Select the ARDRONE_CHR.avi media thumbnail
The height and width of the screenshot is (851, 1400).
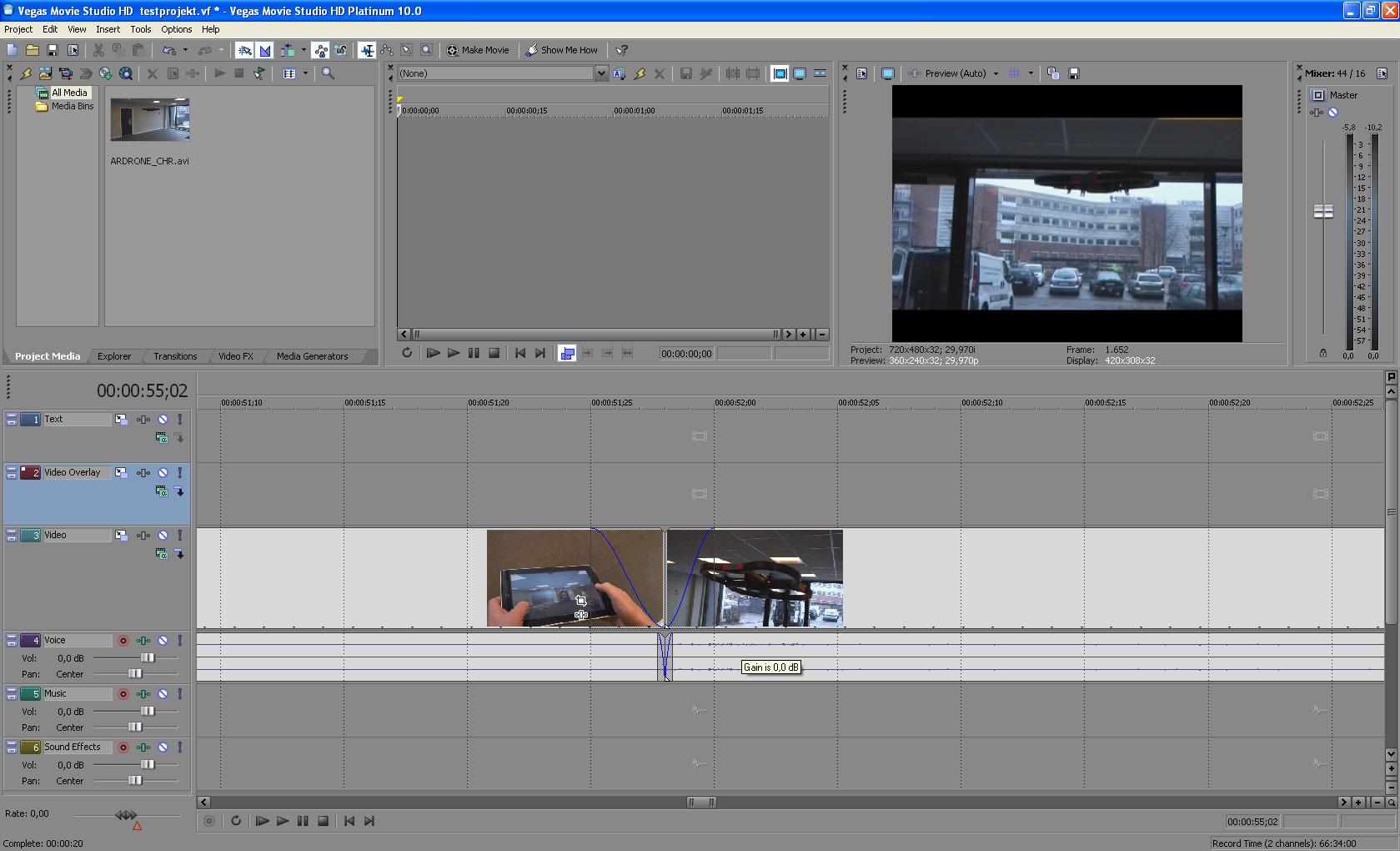150,120
